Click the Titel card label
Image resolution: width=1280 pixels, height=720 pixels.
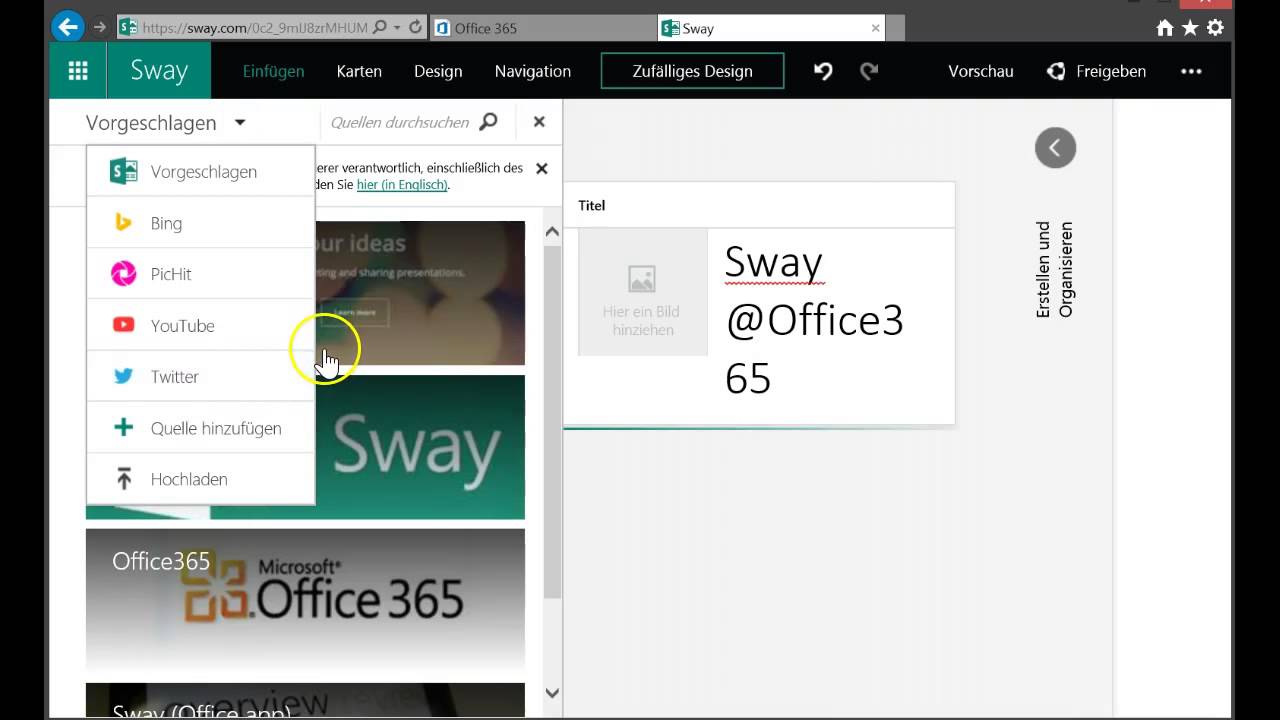point(592,205)
